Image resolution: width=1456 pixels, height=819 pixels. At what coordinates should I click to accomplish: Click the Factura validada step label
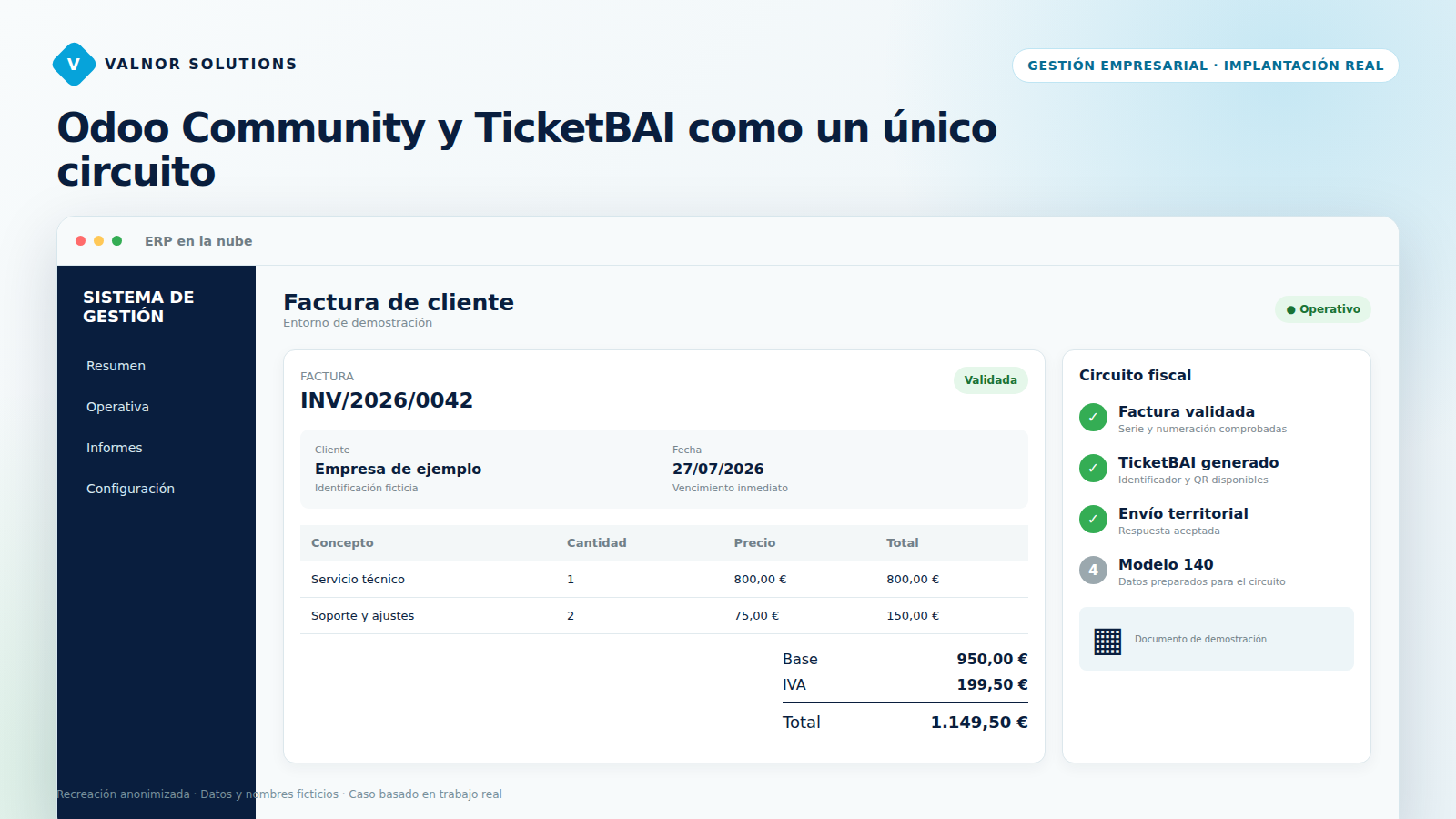[x=1186, y=411]
